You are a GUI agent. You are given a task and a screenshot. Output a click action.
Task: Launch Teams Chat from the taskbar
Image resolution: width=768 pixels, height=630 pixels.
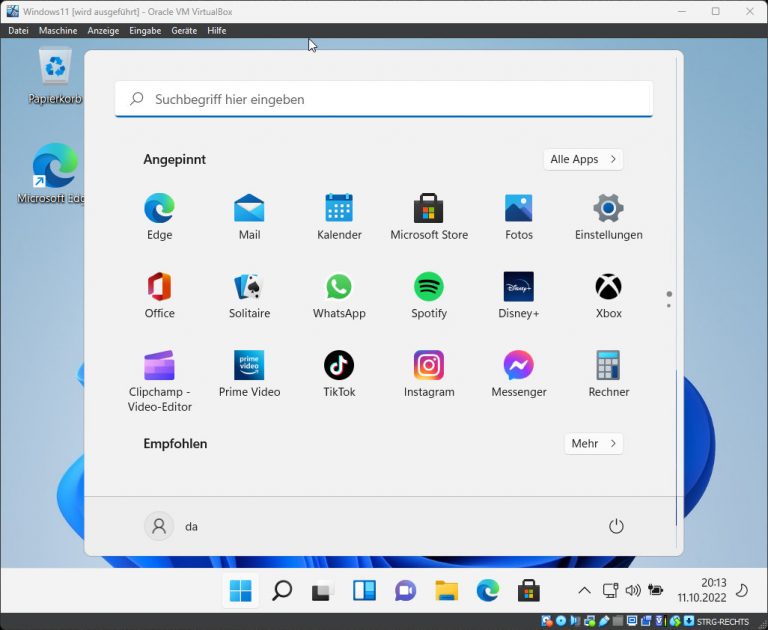tap(406, 591)
